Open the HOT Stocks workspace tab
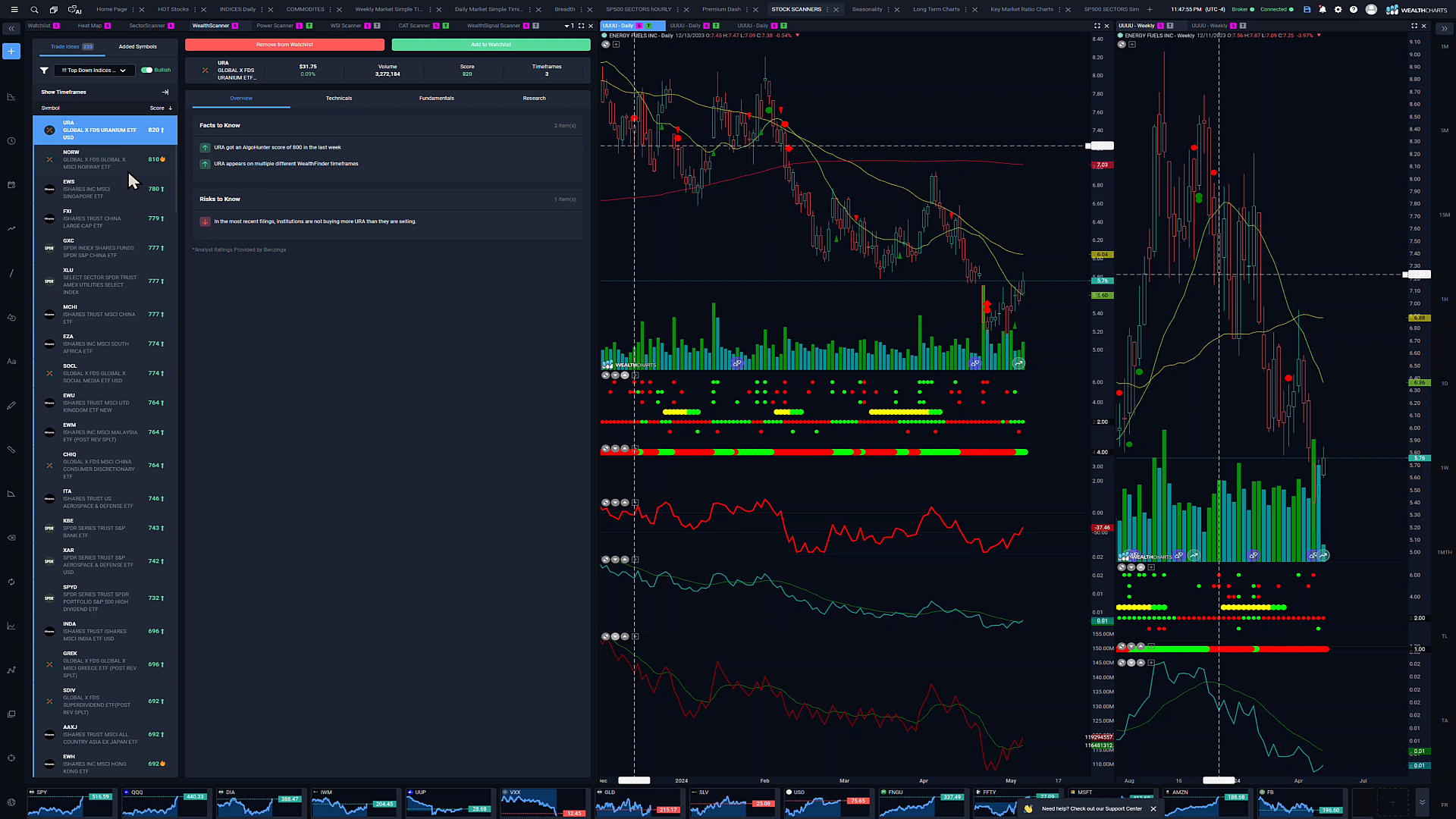The width and height of the screenshot is (1456, 819). (x=173, y=10)
